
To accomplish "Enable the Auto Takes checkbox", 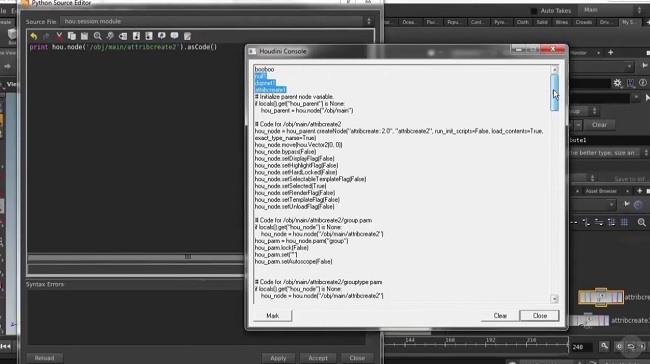I will [x=534, y=11].
